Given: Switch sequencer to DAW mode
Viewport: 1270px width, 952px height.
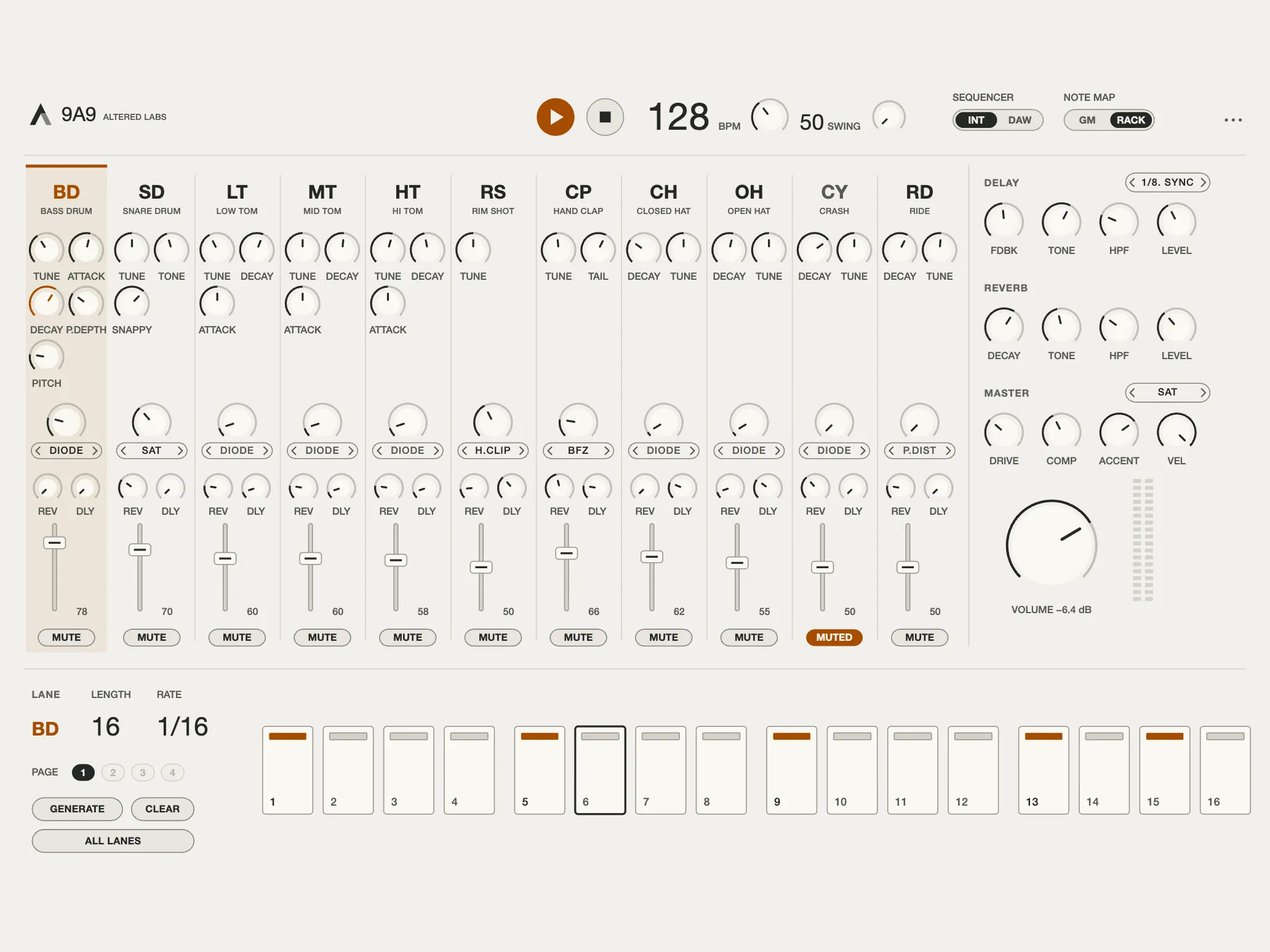Looking at the screenshot, I should tap(1020, 120).
